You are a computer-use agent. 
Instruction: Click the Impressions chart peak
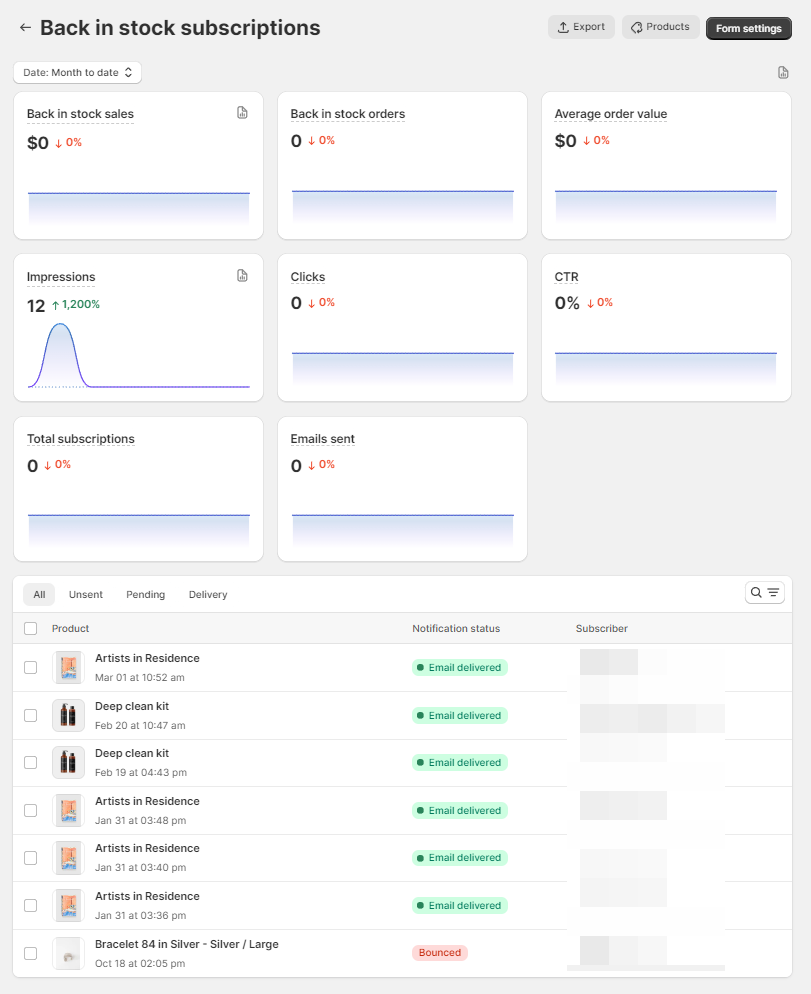tap(60, 325)
